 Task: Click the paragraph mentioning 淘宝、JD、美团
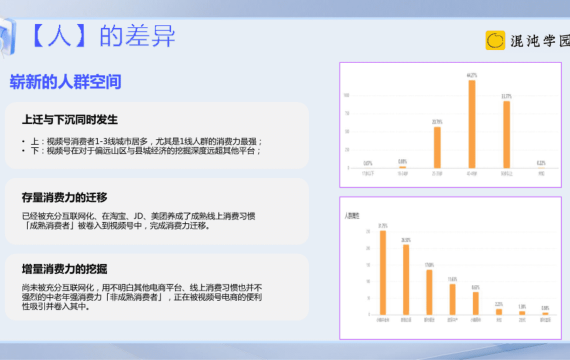(x=139, y=221)
